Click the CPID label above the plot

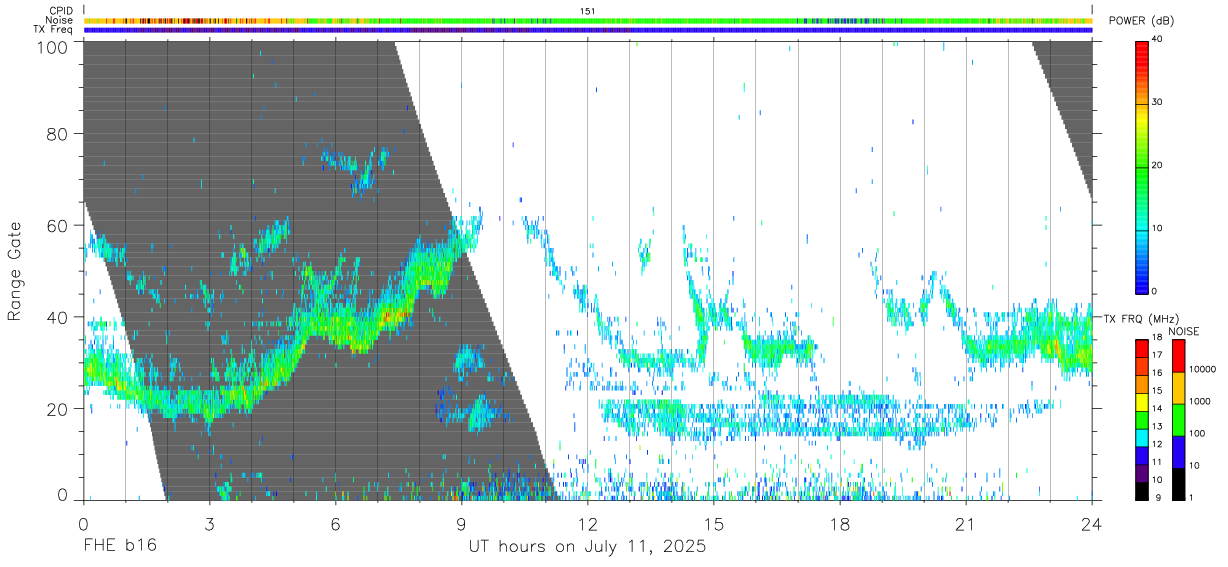point(62,11)
